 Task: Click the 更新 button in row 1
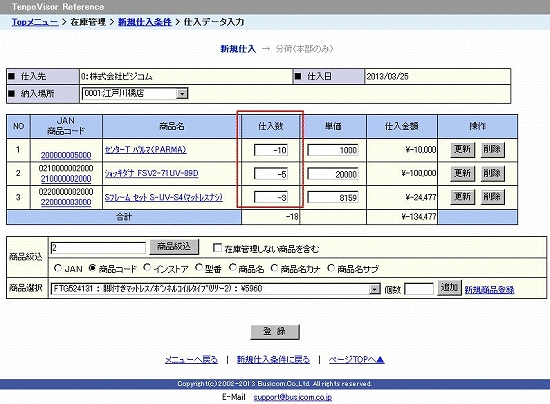click(462, 150)
